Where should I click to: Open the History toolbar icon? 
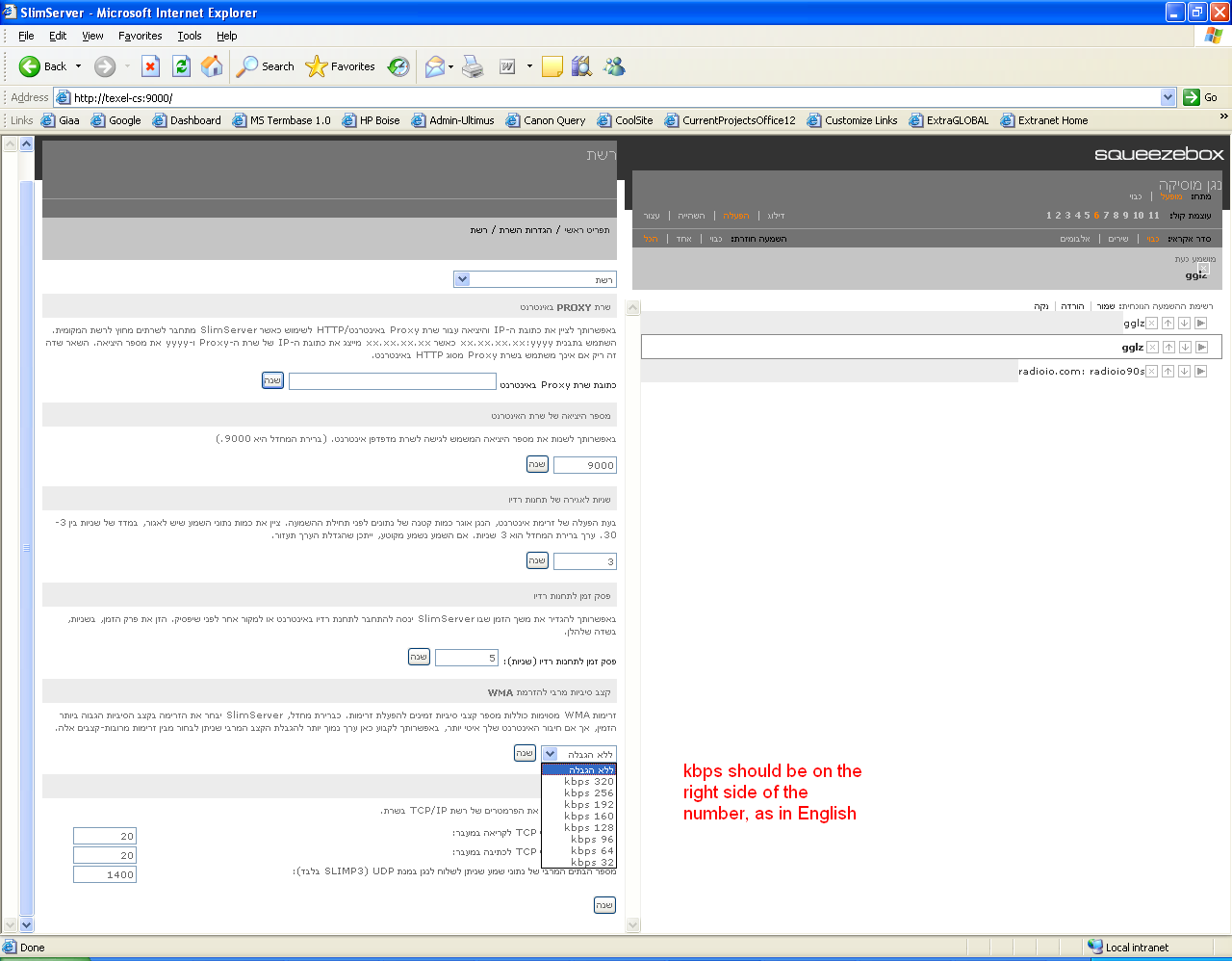(398, 65)
